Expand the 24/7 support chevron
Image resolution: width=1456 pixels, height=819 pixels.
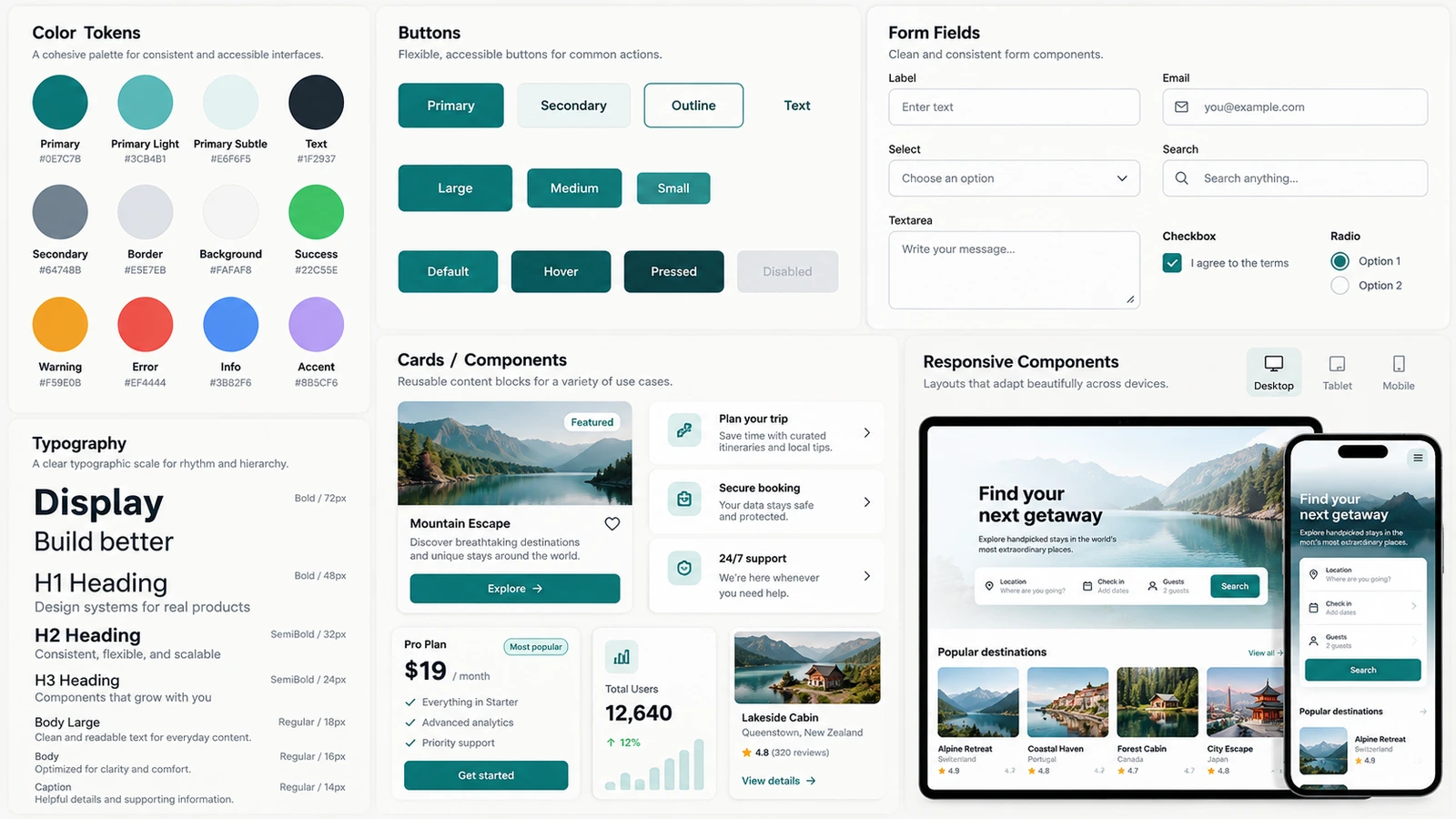[x=866, y=576]
